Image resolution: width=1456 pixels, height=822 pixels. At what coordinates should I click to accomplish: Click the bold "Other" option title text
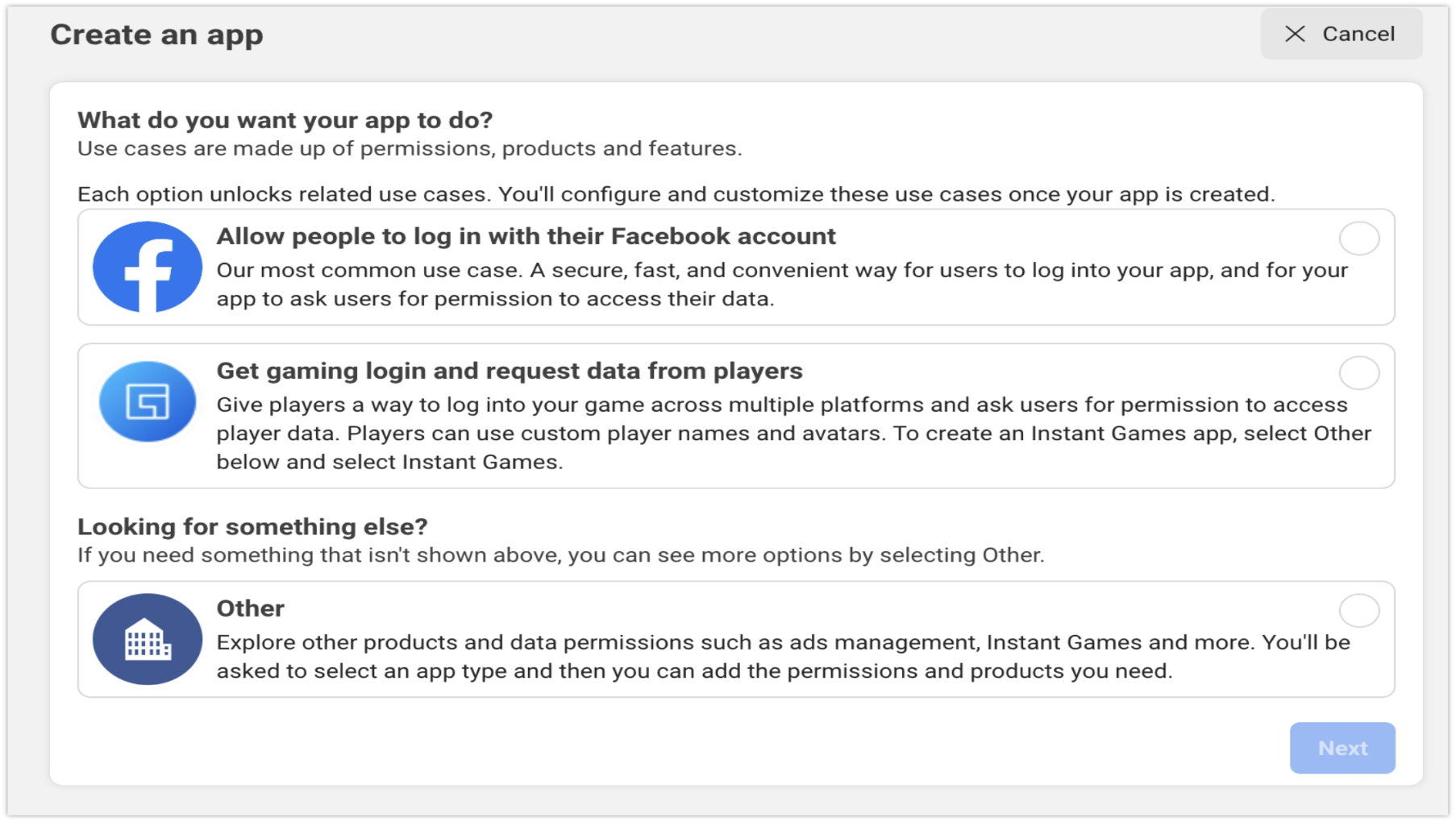pyautogui.click(x=250, y=608)
